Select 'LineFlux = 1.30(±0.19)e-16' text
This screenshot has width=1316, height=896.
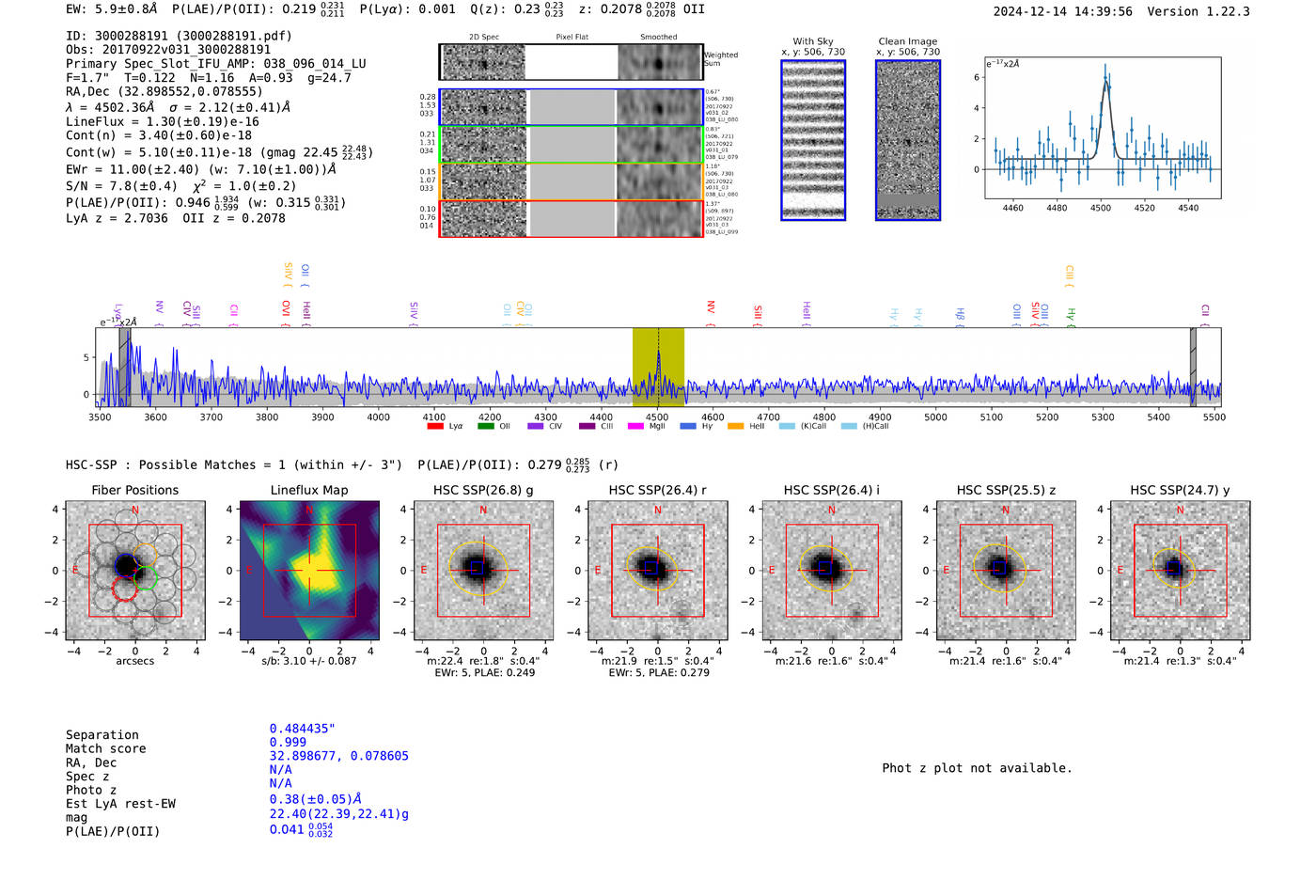point(163,121)
